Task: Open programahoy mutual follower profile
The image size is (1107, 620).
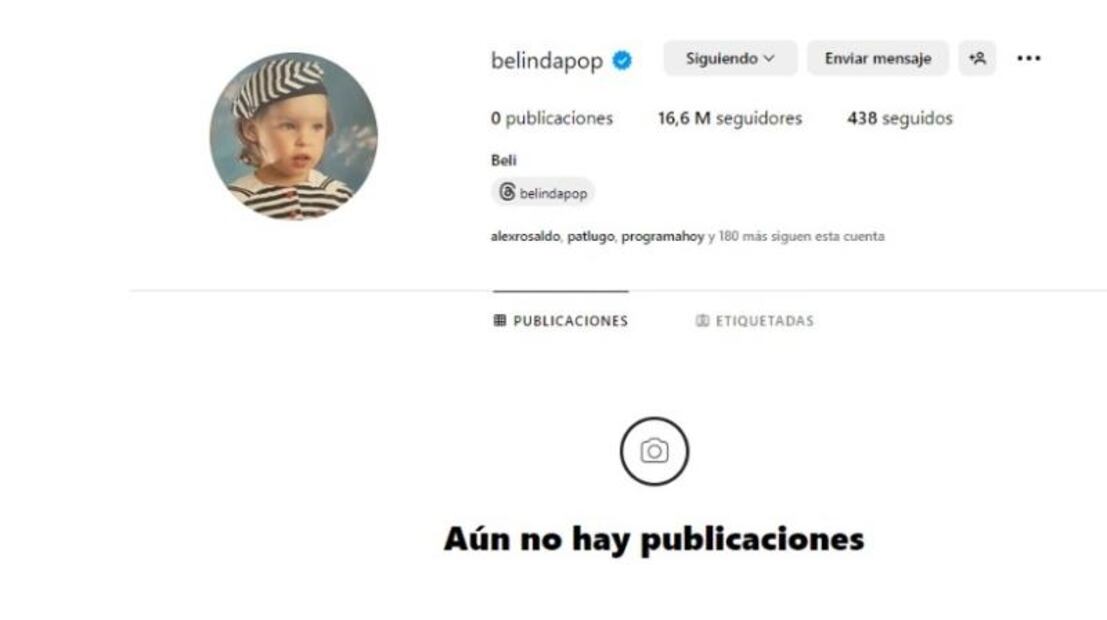Action: (x=663, y=237)
